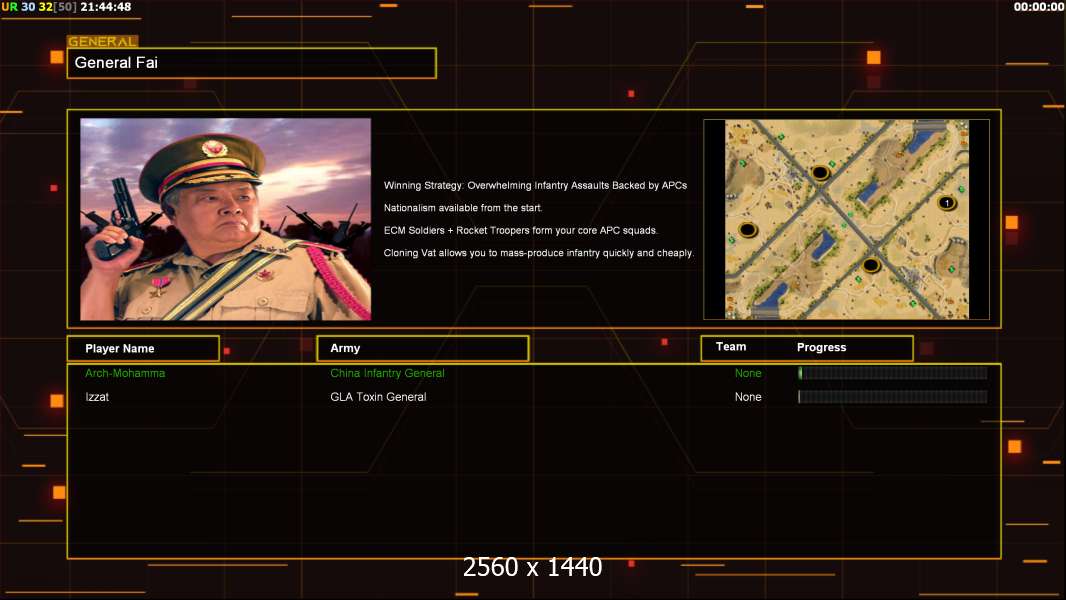Click the clock readout 21:44:48 at top-left

point(106,7)
